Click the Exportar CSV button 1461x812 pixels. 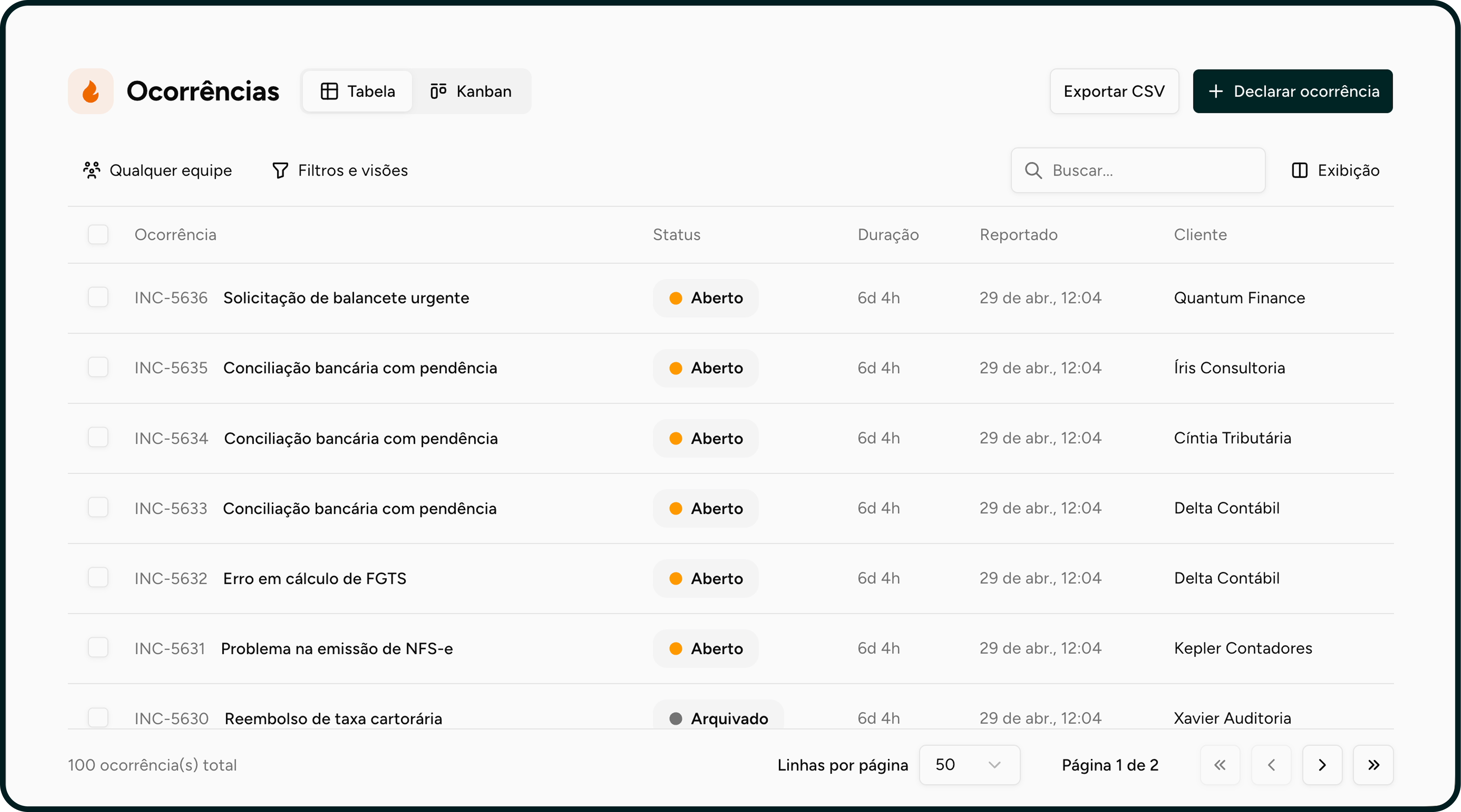(x=1114, y=91)
